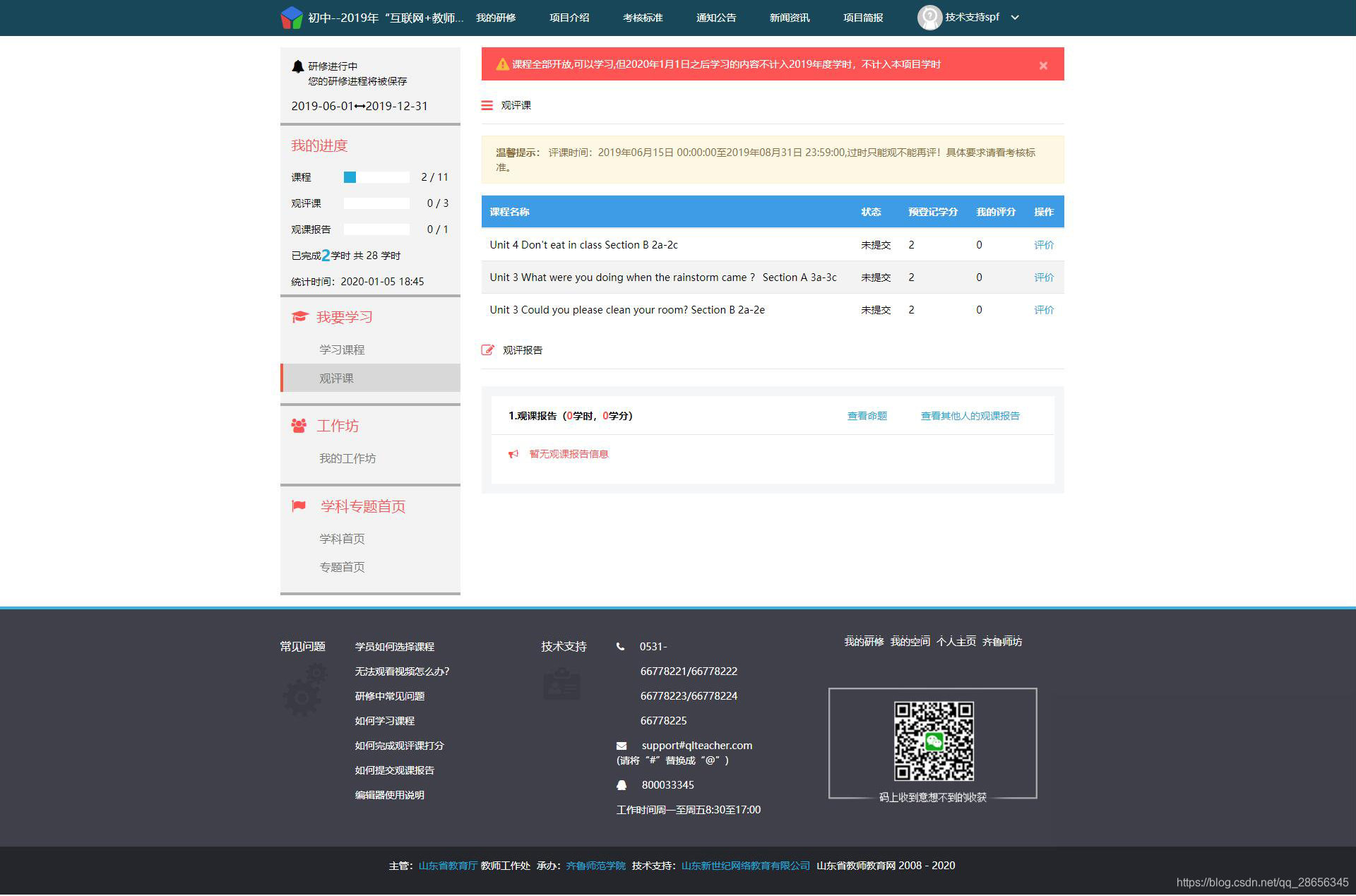Click the bell icon beside 研修进行中
1356x896 pixels.
pos(297,66)
